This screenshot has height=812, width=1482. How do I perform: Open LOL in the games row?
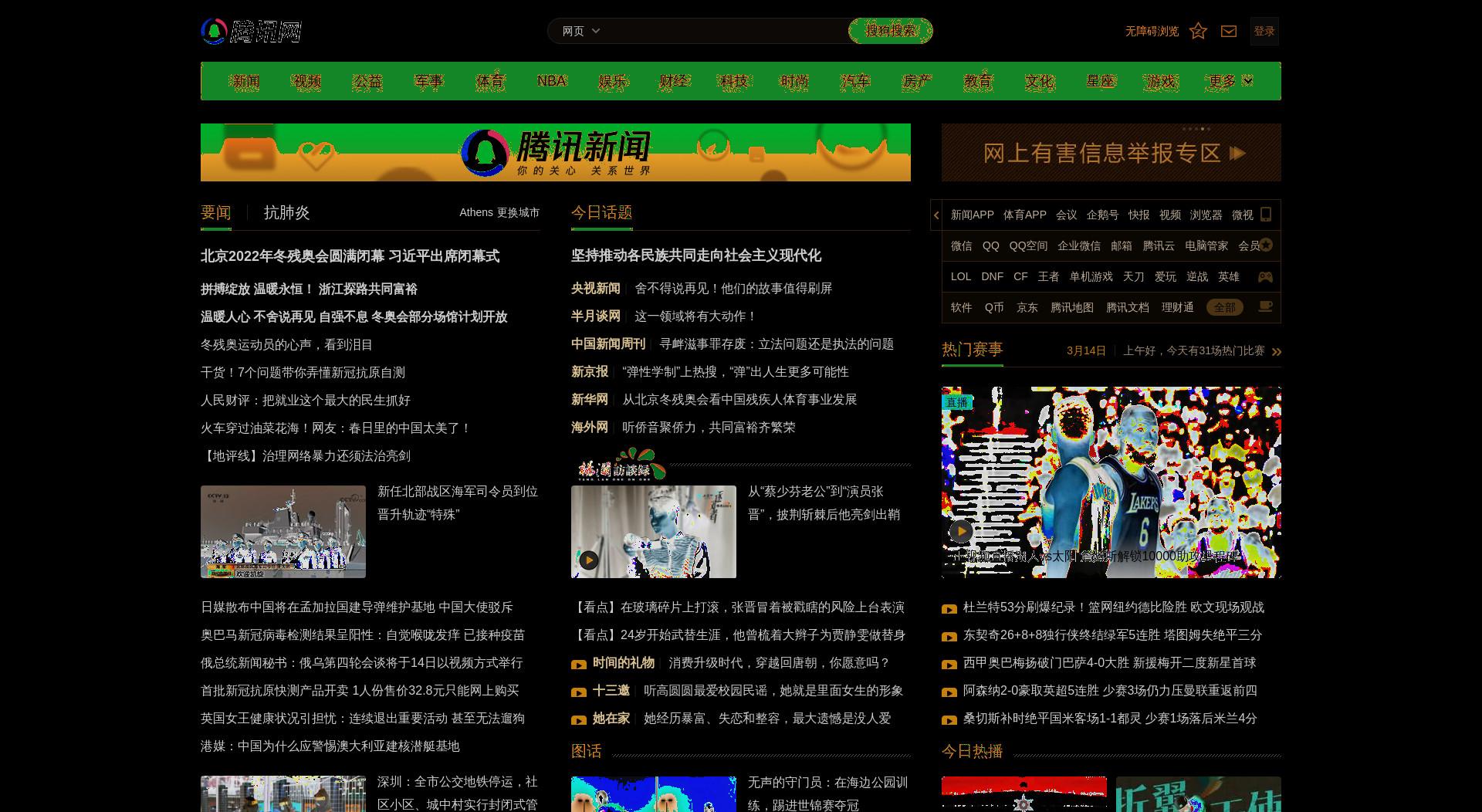[961, 277]
